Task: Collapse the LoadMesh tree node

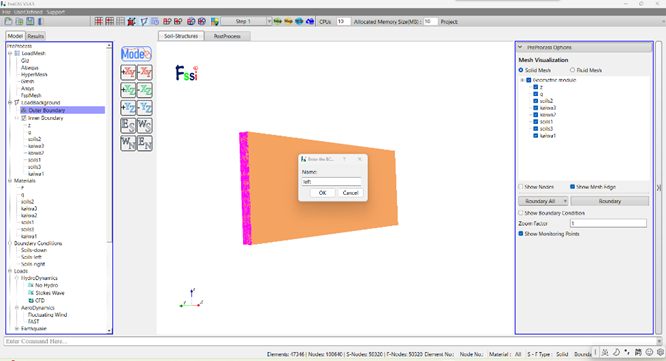Action: pos(10,54)
